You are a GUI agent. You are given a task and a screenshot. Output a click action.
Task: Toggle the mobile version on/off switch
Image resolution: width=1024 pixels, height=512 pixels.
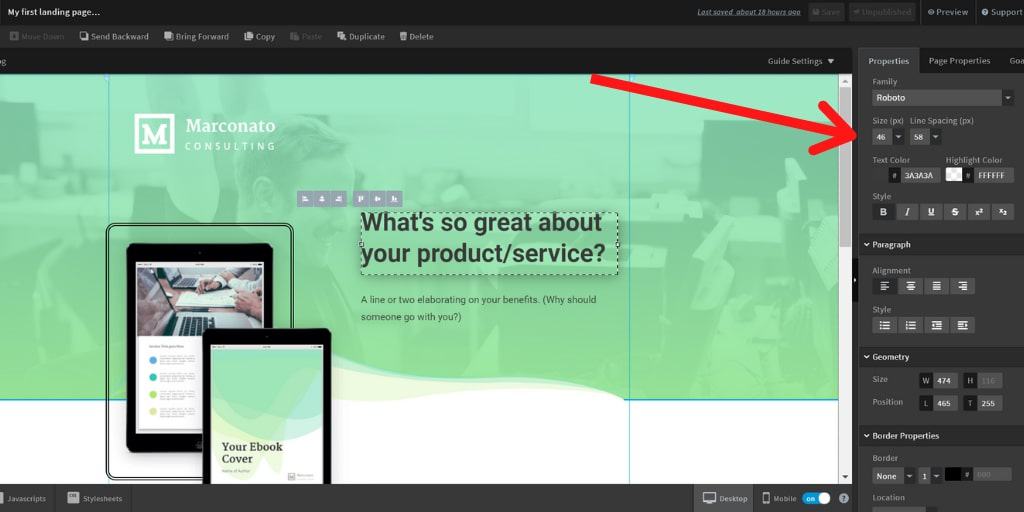click(x=816, y=498)
